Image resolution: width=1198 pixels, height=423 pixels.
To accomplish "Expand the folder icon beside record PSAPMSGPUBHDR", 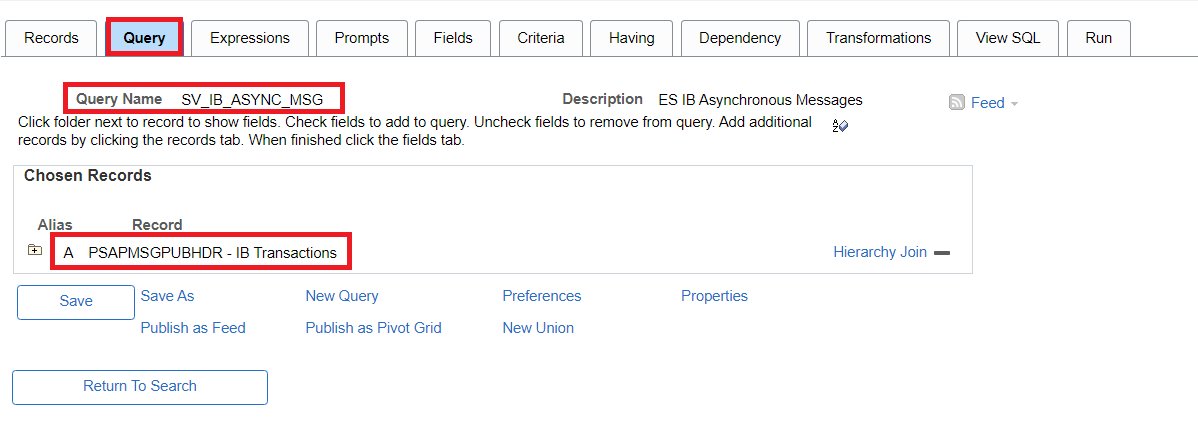I will 35,251.
